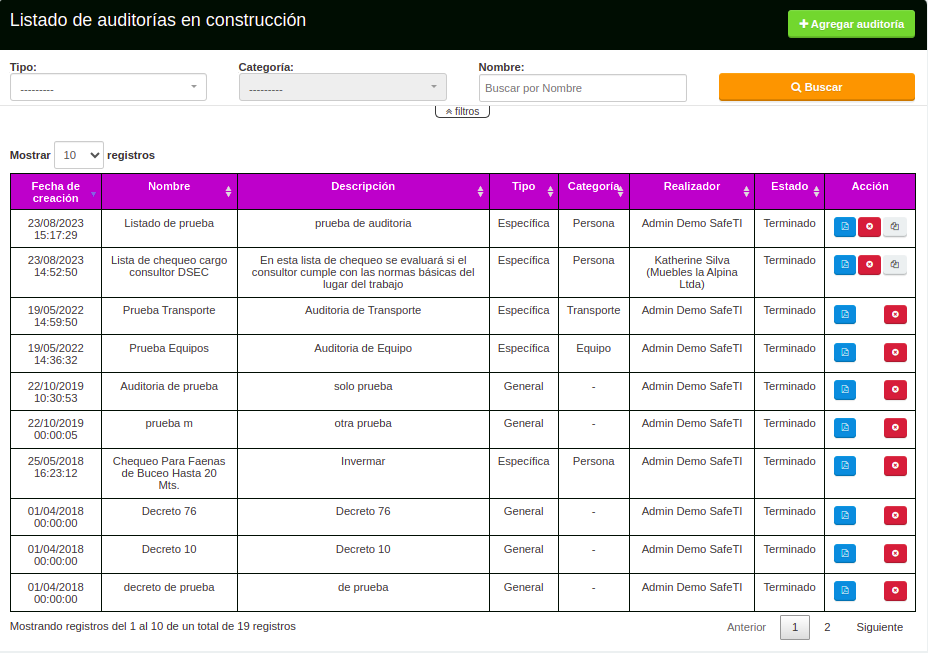Delete the Prueba Transporte audit
This screenshot has width=928, height=653.
click(x=895, y=314)
